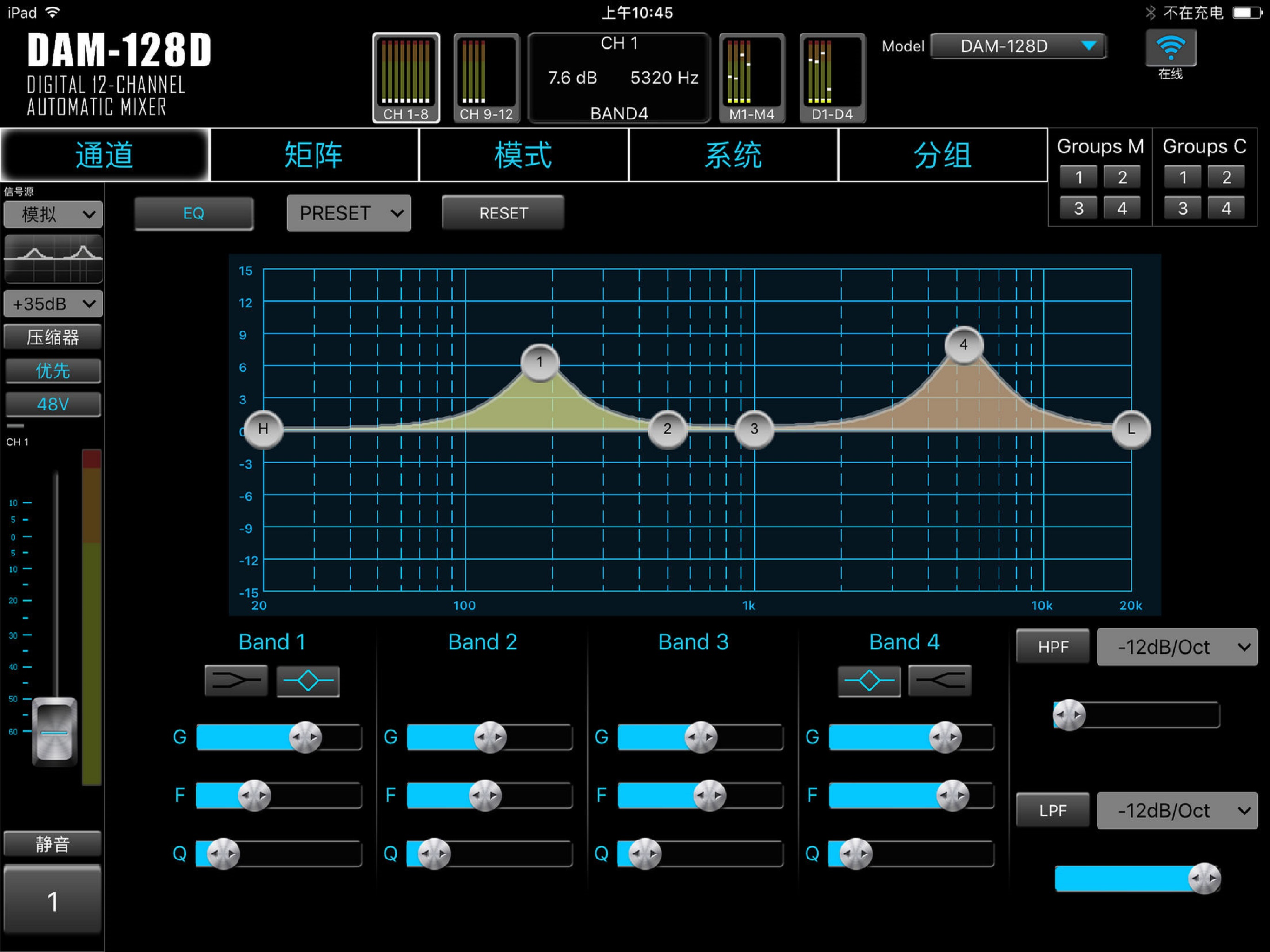The height and width of the screenshot is (952, 1270).
Task: Click Band 4 gain G slider
Action: pyautogui.click(x=911, y=737)
